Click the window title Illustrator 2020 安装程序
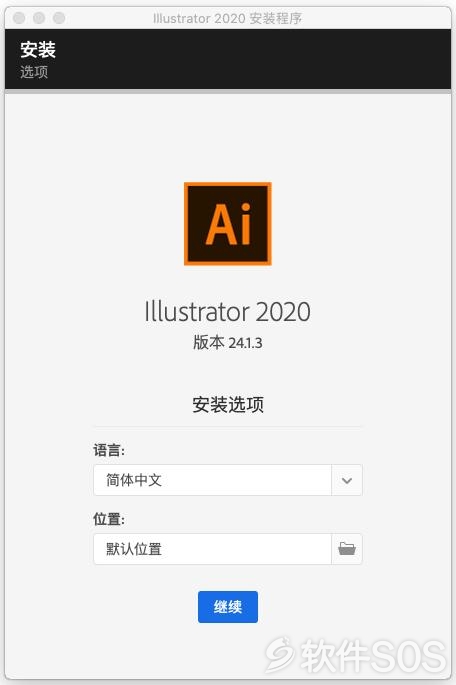The width and height of the screenshot is (456, 685). [228, 18]
